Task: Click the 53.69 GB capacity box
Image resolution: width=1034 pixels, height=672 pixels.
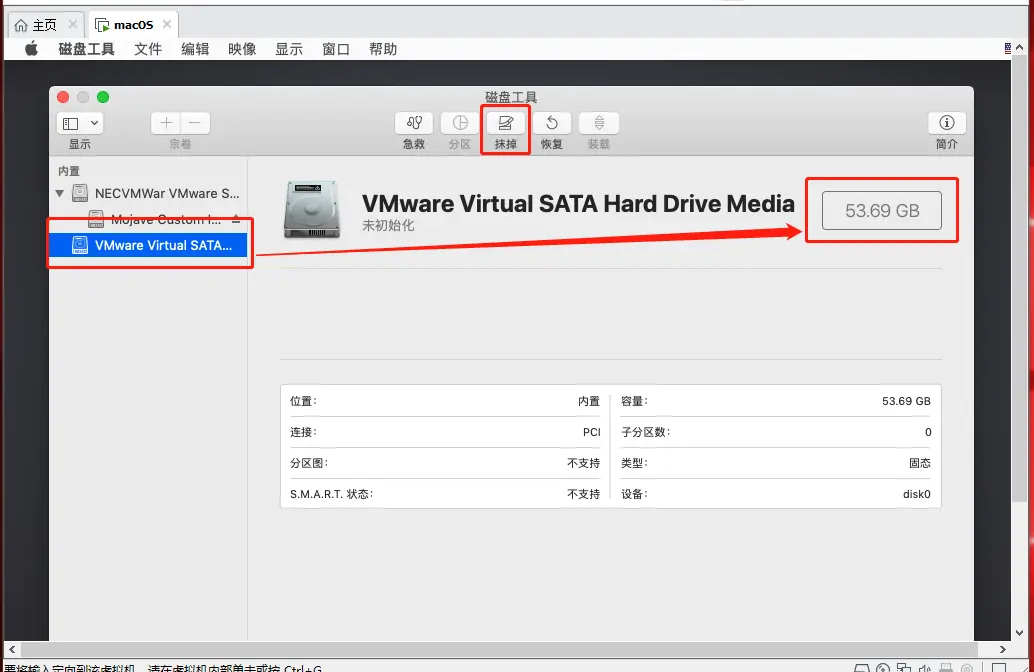Action: coord(882,210)
